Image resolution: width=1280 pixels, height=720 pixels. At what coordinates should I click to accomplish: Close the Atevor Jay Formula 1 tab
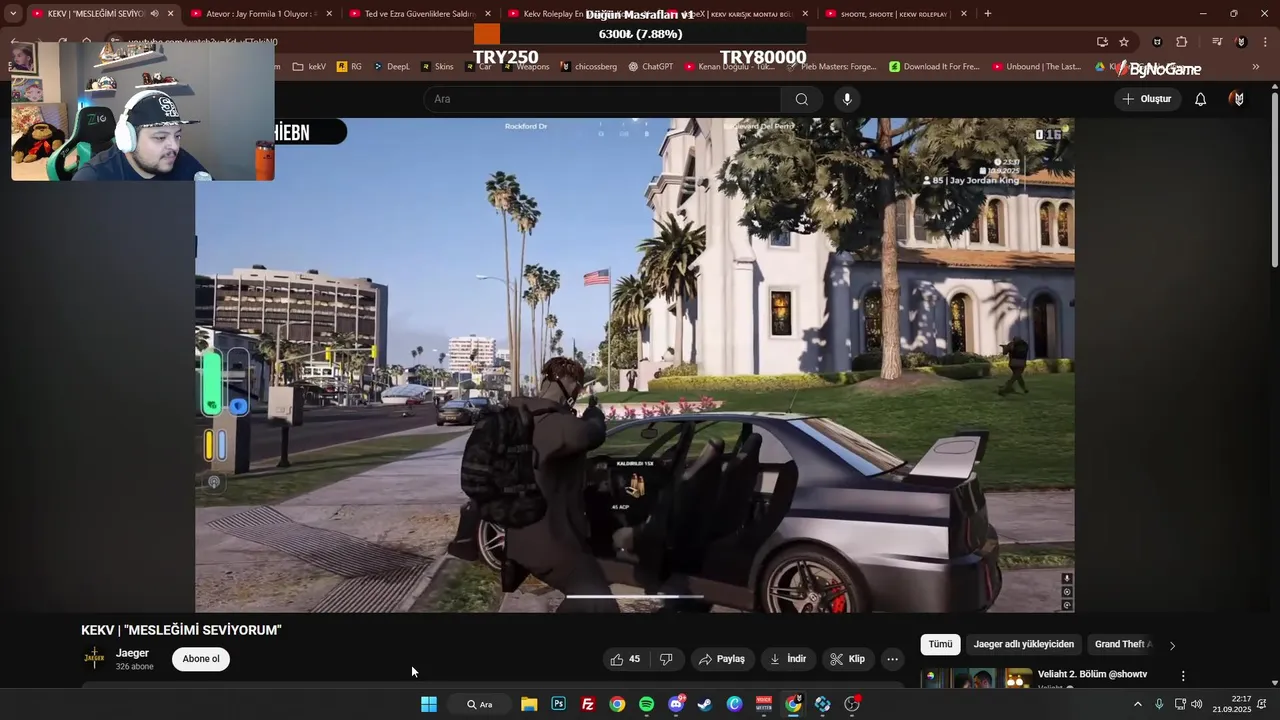tap(329, 14)
